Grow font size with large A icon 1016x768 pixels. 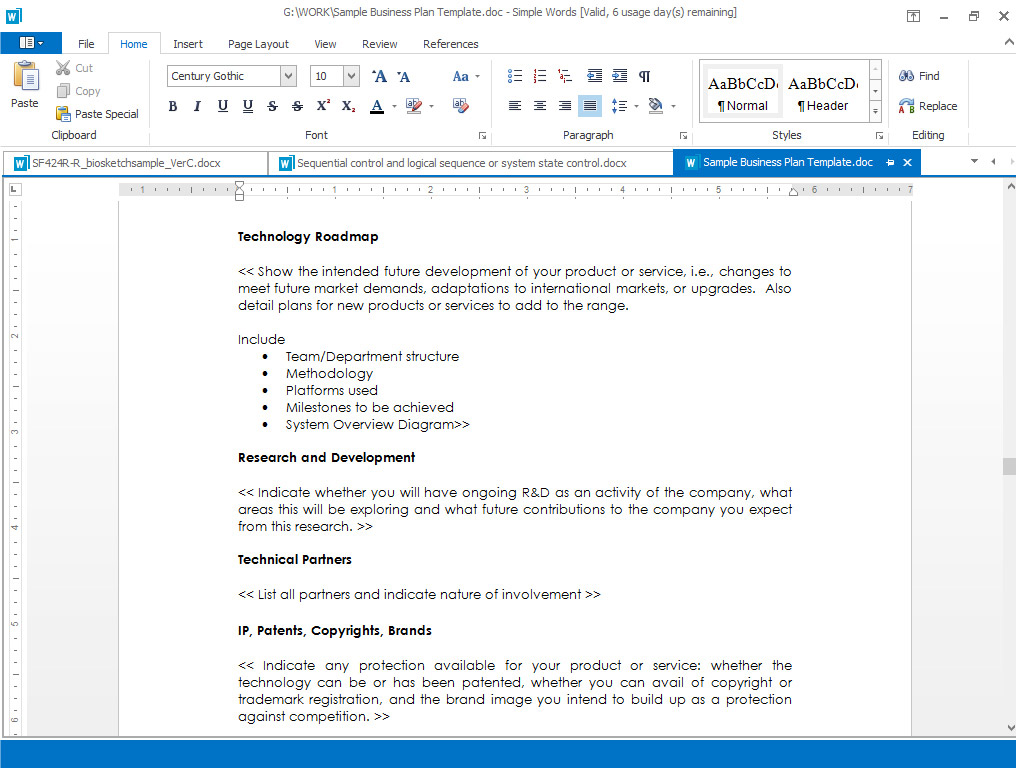(x=379, y=76)
